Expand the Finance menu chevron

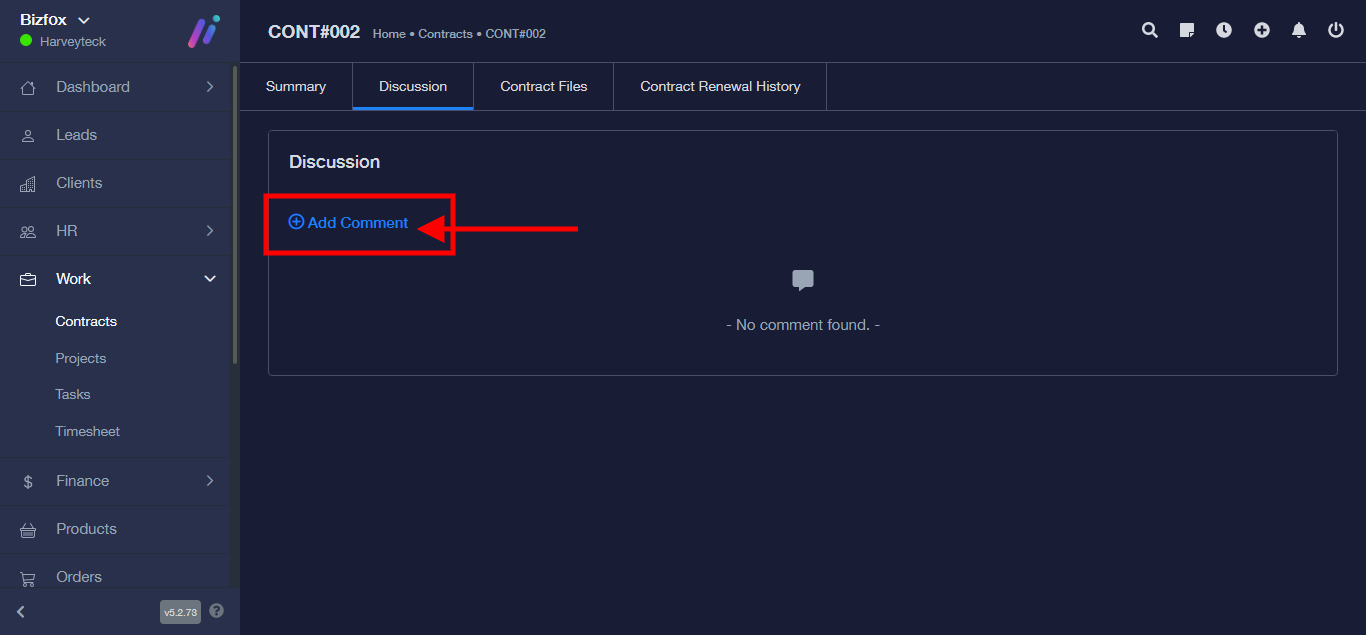coord(210,481)
